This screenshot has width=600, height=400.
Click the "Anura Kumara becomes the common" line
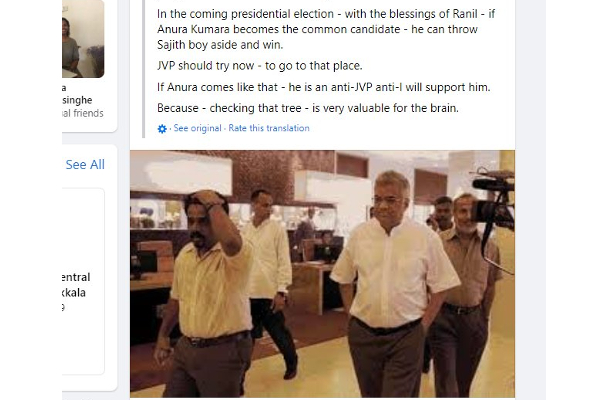(x=317, y=29)
